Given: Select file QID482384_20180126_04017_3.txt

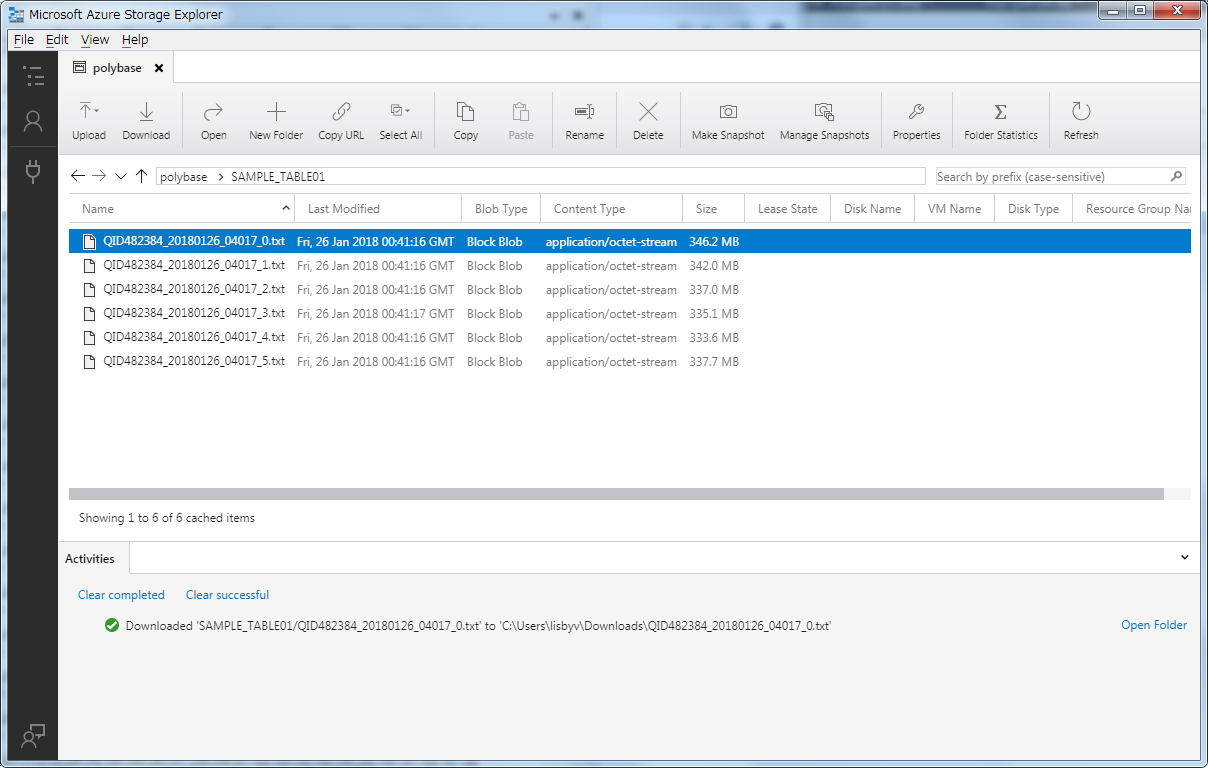Looking at the screenshot, I should pyautogui.click(x=194, y=314).
